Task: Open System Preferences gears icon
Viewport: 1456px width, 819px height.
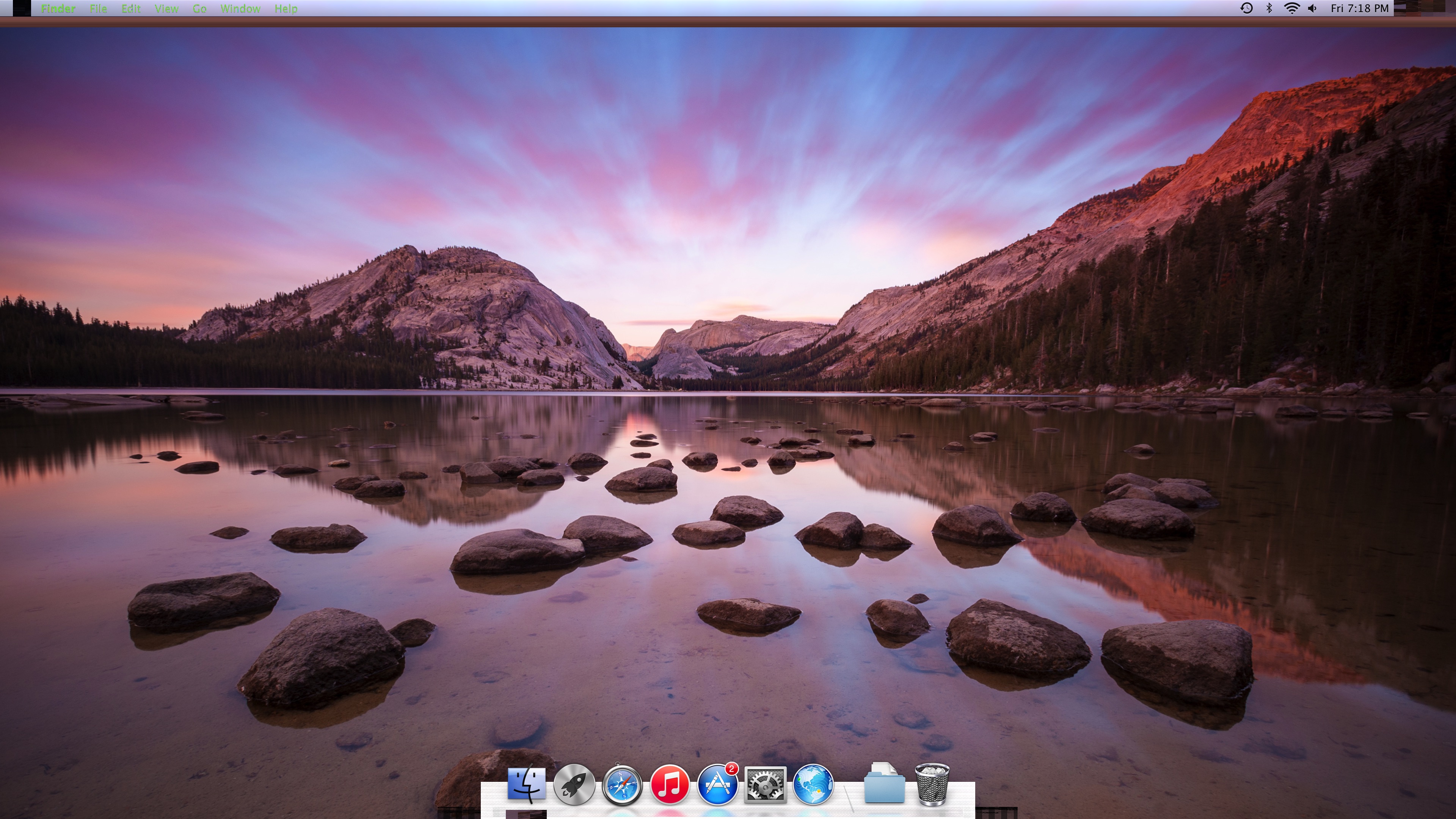Action: coord(765,784)
